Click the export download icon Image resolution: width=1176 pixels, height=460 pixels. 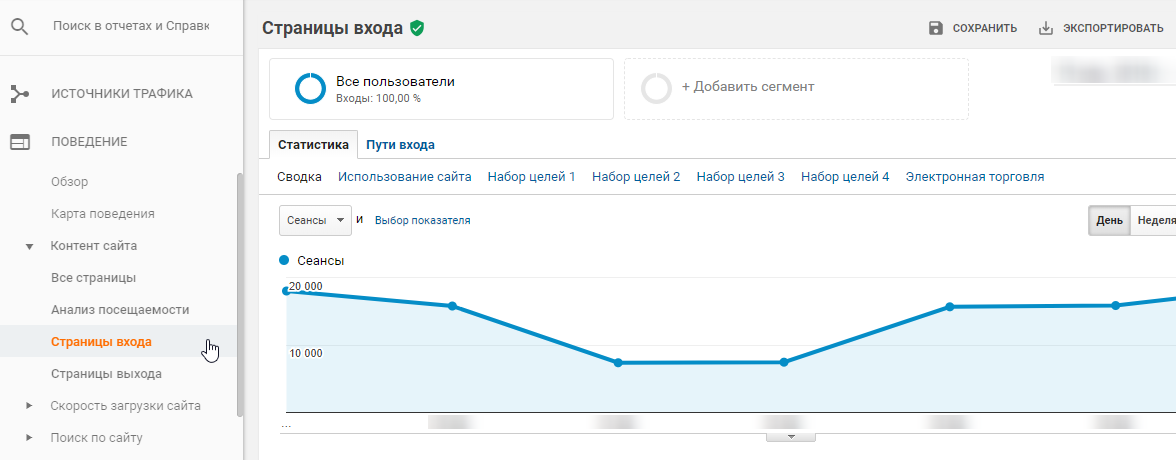(1046, 28)
